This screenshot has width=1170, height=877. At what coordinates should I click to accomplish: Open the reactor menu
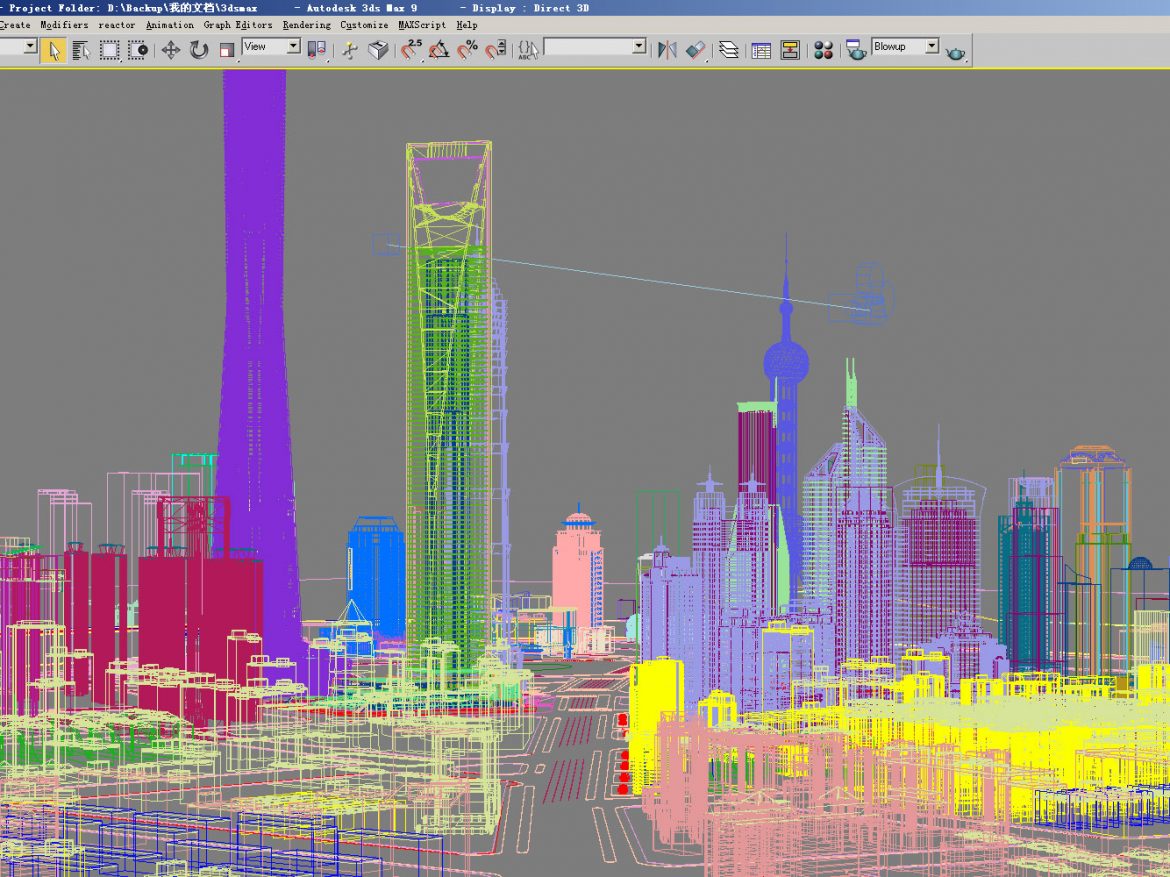pyautogui.click(x=117, y=25)
